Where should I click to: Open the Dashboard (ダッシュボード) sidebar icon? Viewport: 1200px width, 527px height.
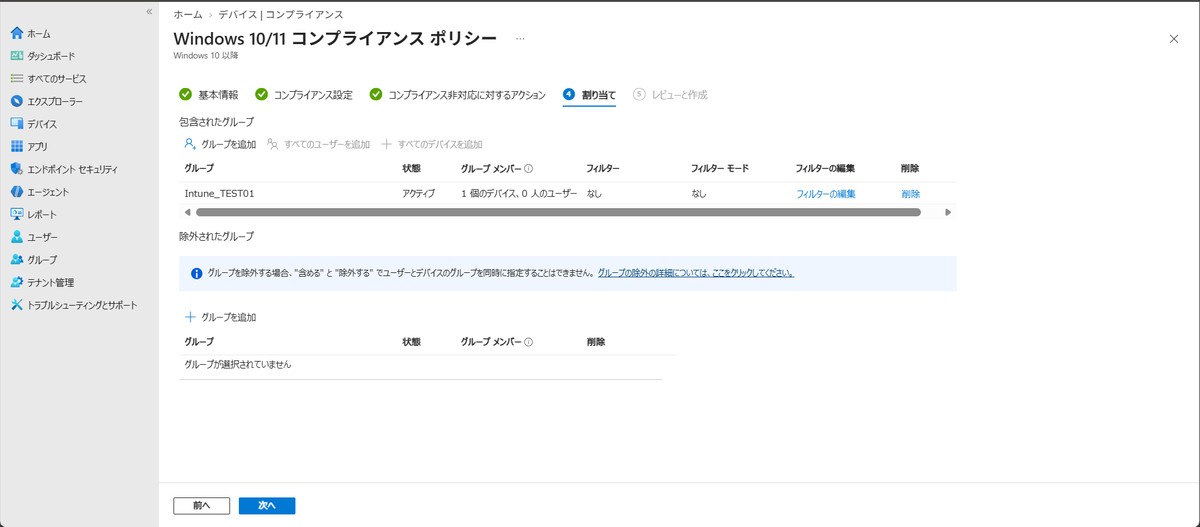(17, 56)
